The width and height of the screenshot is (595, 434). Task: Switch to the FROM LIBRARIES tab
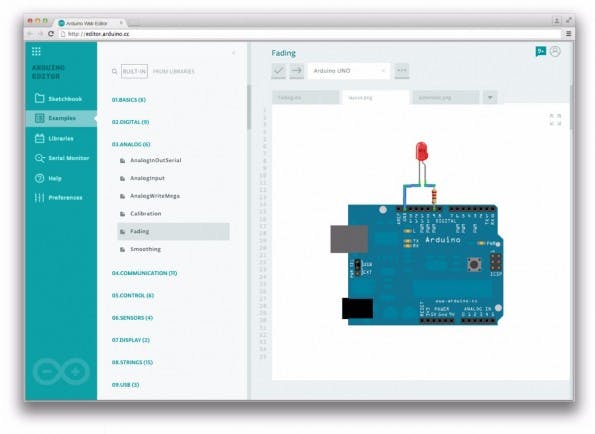[x=173, y=71]
